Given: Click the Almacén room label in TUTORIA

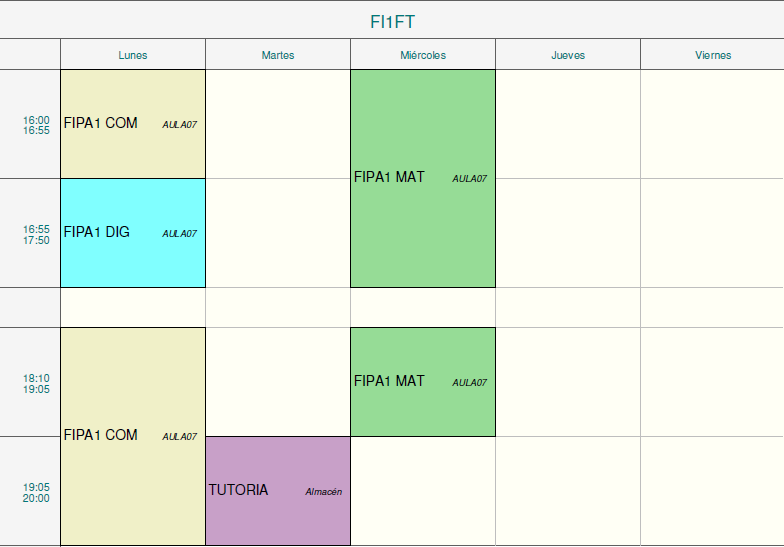Looking at the screenshot, I should [x=323, y=491].
